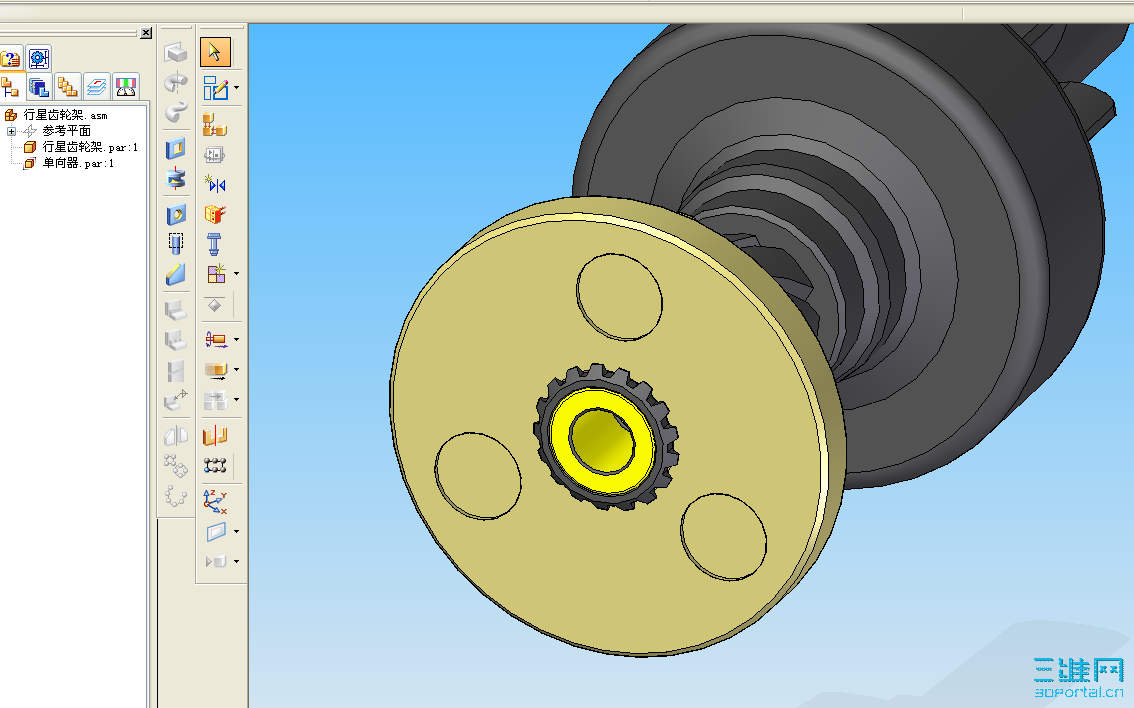The image size is (1134, 708).
Task: Click the grayed extruded protrusion tool
Action: click(x=176, y=52)
